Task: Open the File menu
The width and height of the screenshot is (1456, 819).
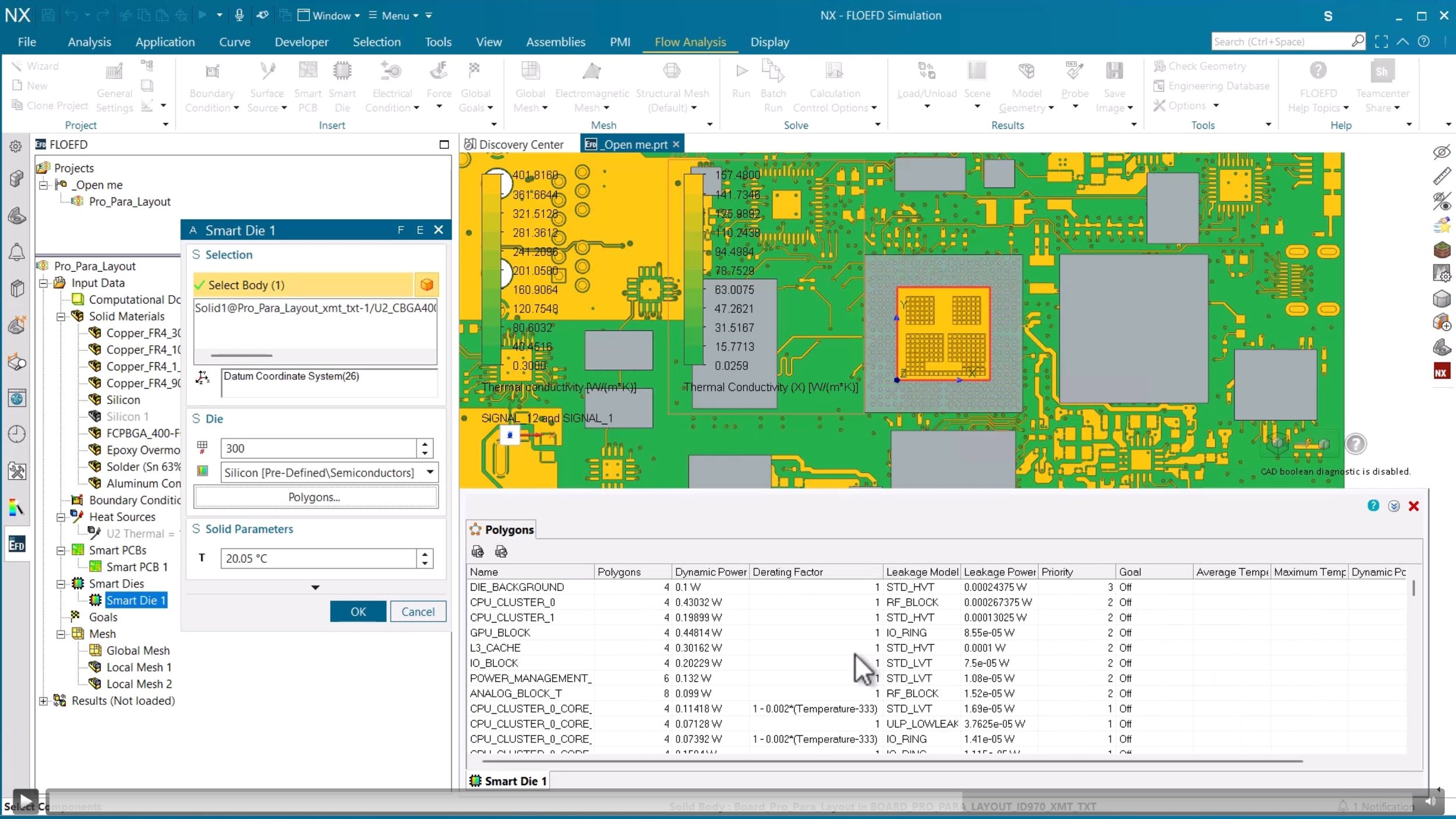Action: (x=27, y=42)
